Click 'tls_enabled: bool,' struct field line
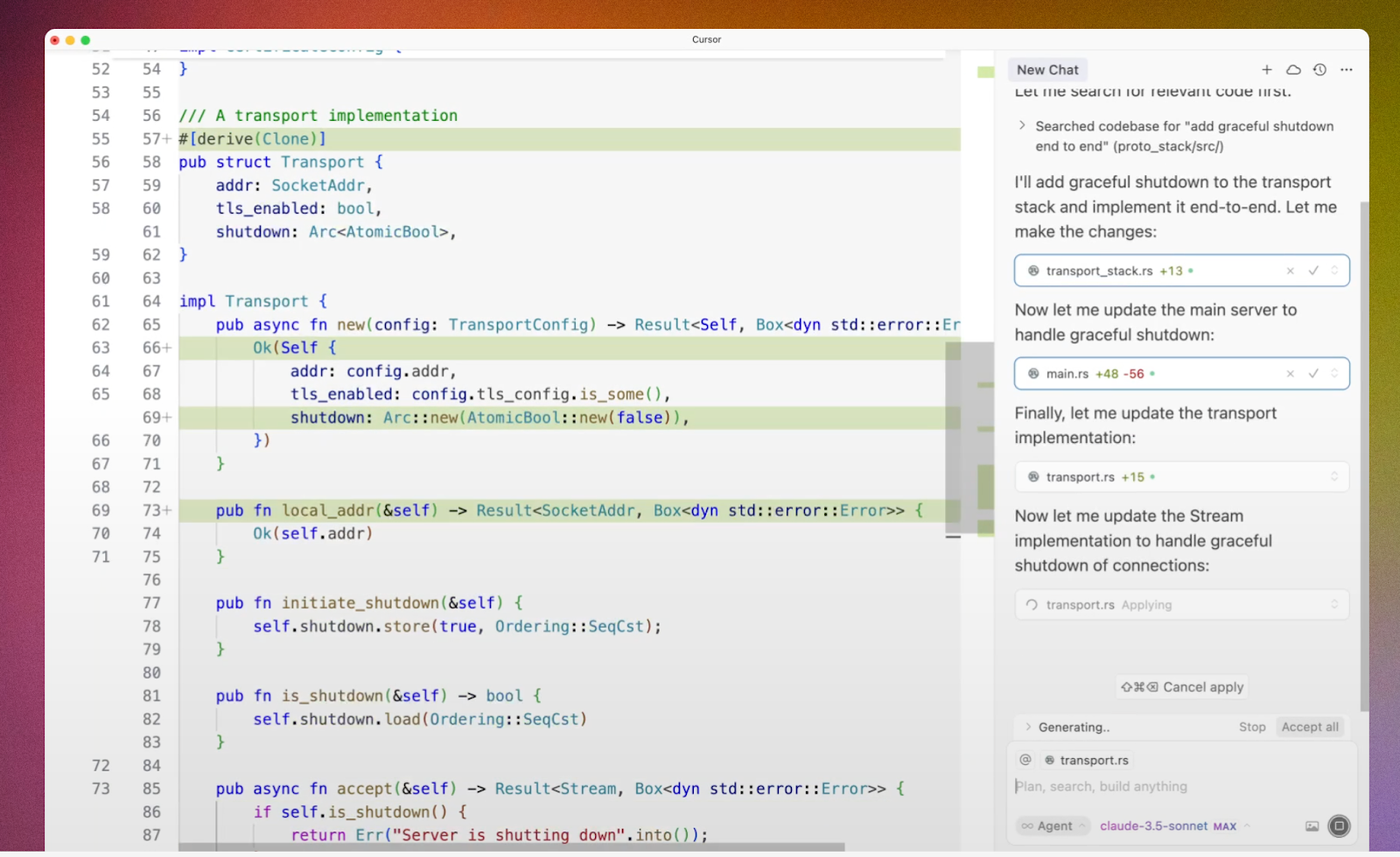Image resolution: width=1400 pixels, height=857 pixels. [299, 208]
